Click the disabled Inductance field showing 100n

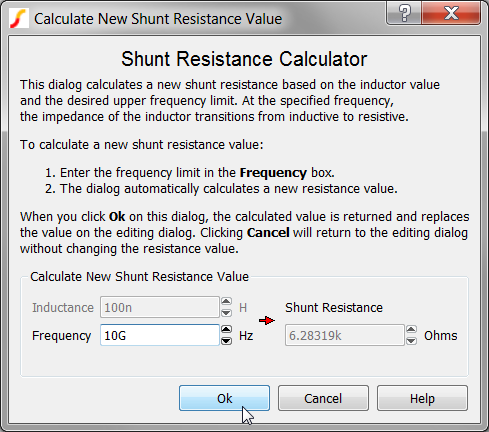coord(160,307)
